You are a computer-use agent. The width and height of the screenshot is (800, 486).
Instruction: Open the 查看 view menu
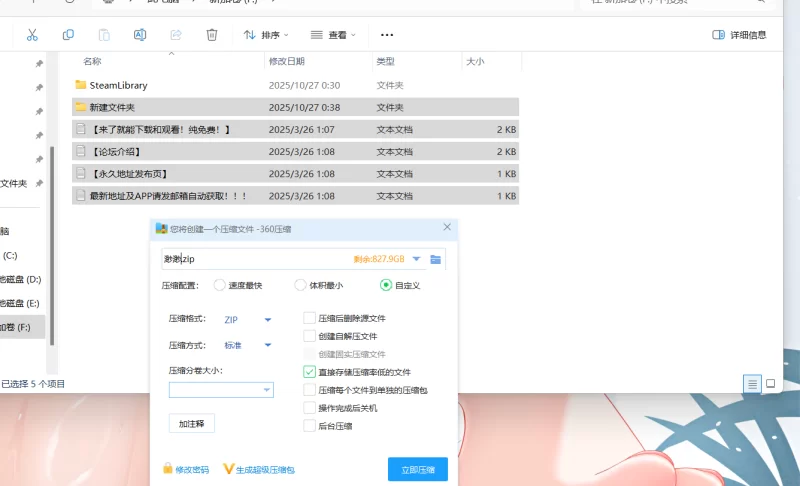333,35
